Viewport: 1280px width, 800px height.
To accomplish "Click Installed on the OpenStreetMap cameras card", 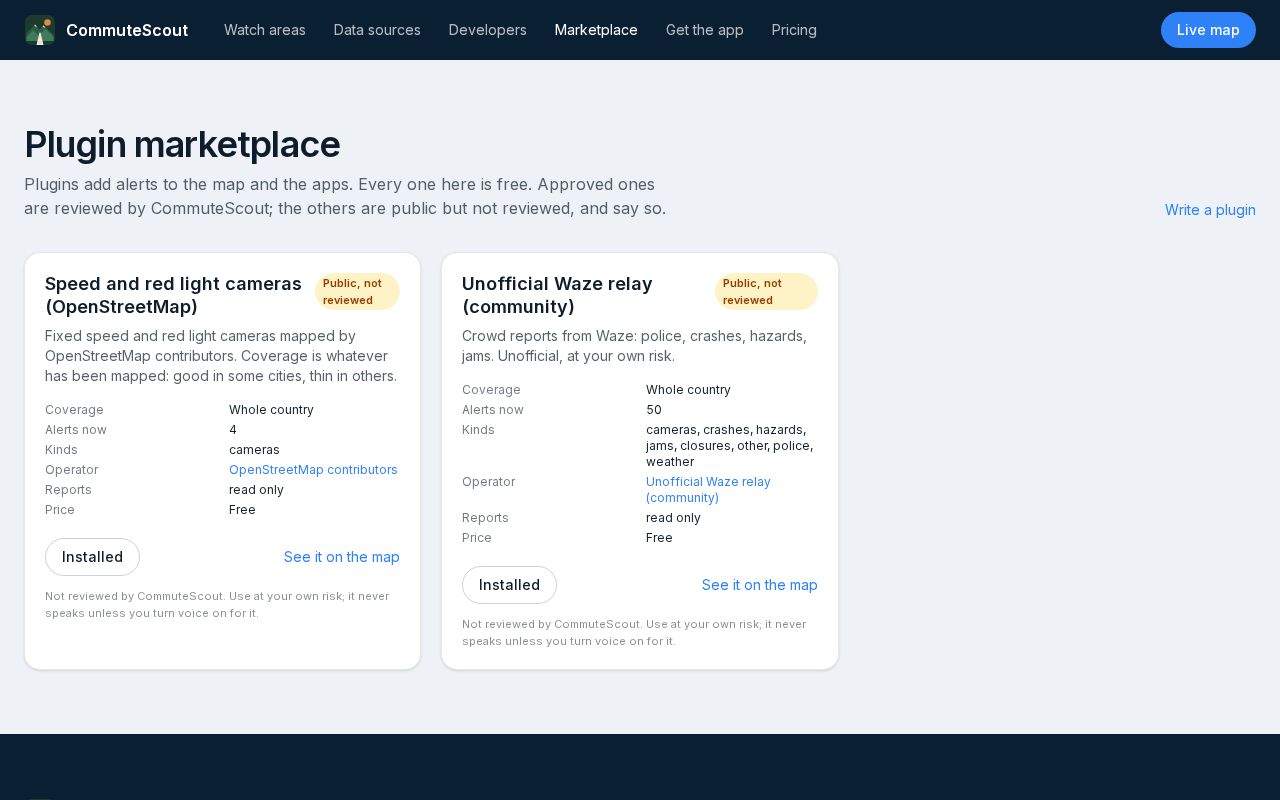I will click(x=92, y=557).
